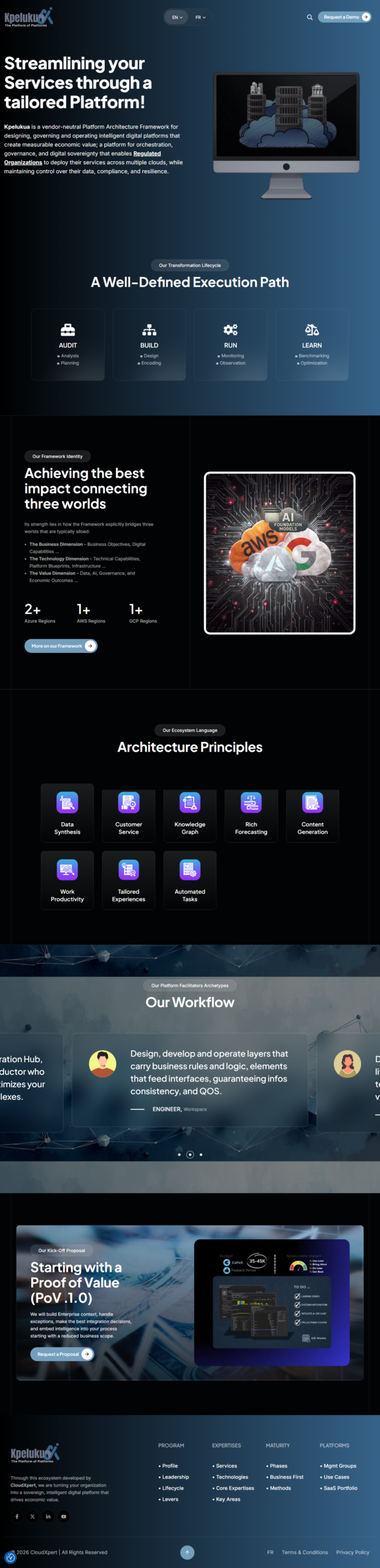Screen dimensions: 380x1568
Task: Click the cloud providers AI image
Action: [x=279, y=553]
